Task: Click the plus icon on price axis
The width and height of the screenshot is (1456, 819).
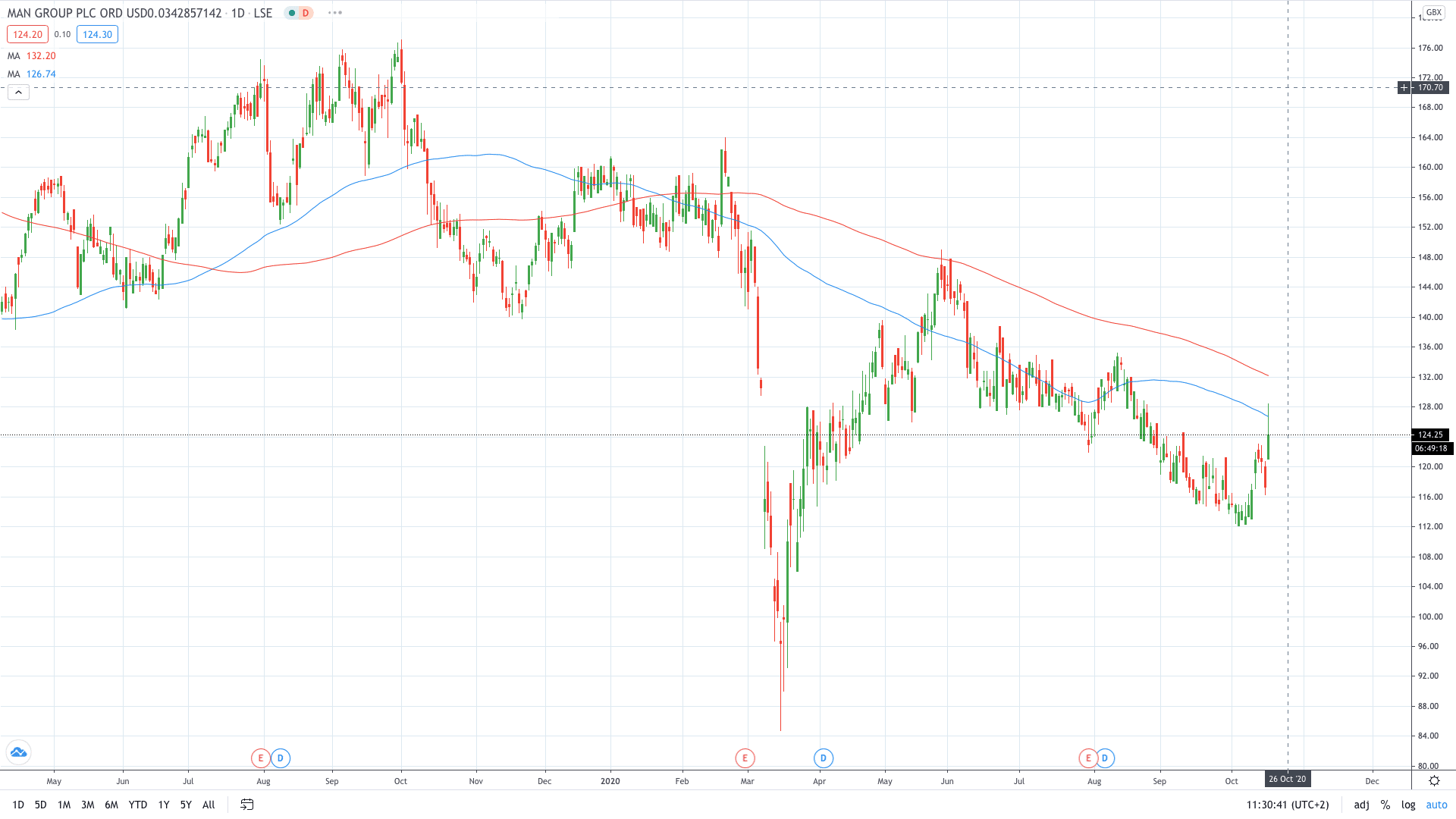Action: [x=1404, y=88]
